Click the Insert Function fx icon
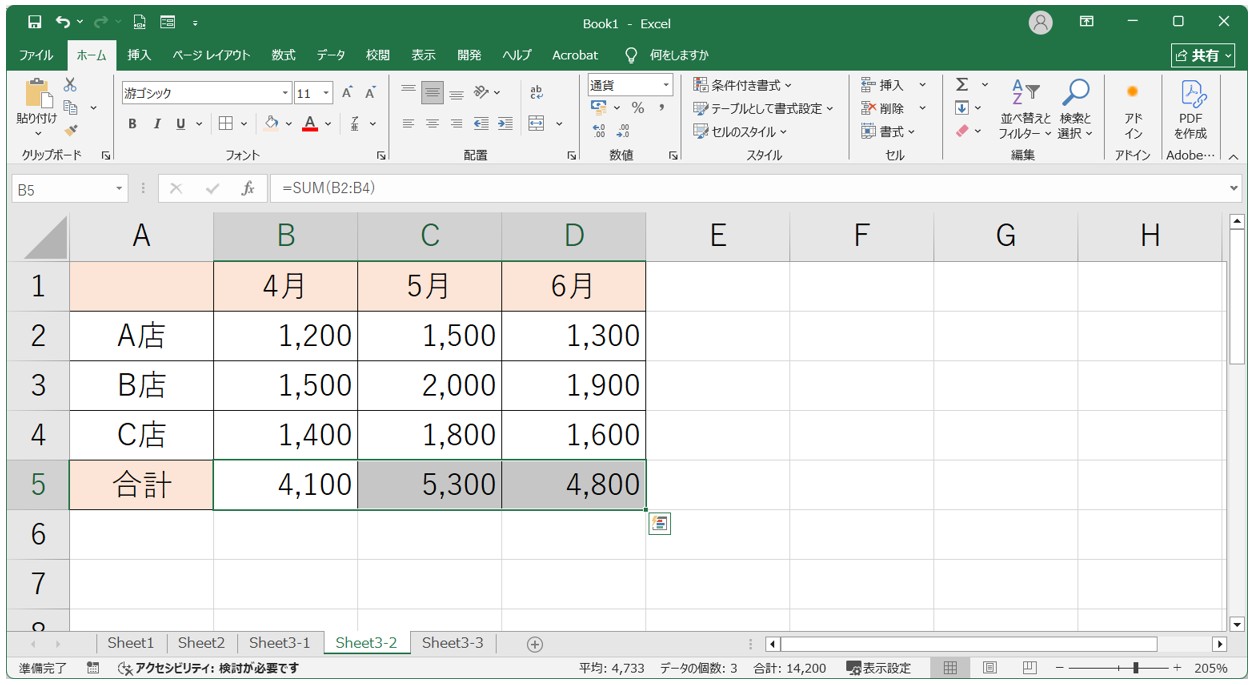 click(248, 188)
